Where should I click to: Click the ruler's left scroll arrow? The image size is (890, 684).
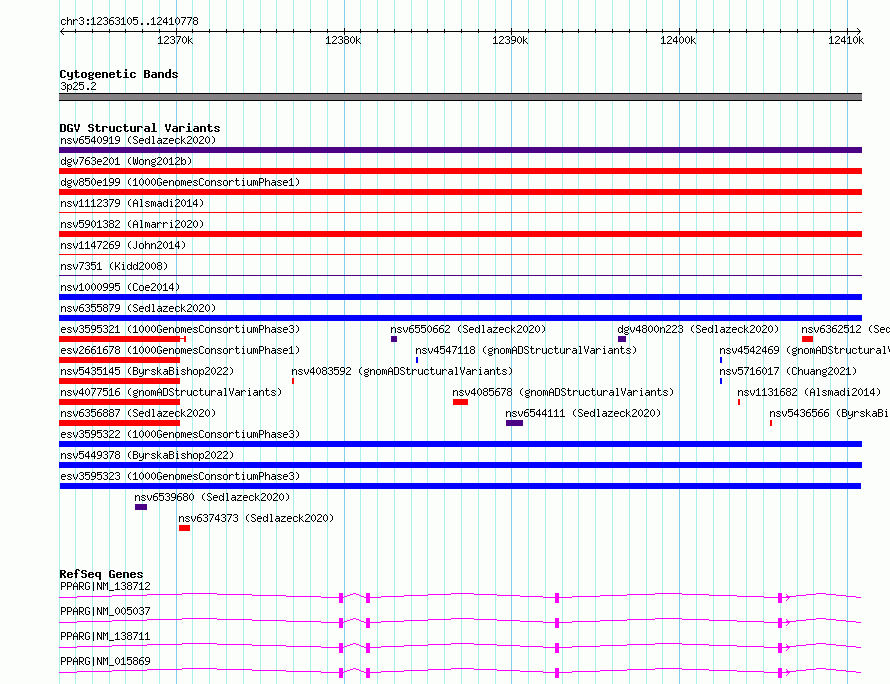(62, 31)
